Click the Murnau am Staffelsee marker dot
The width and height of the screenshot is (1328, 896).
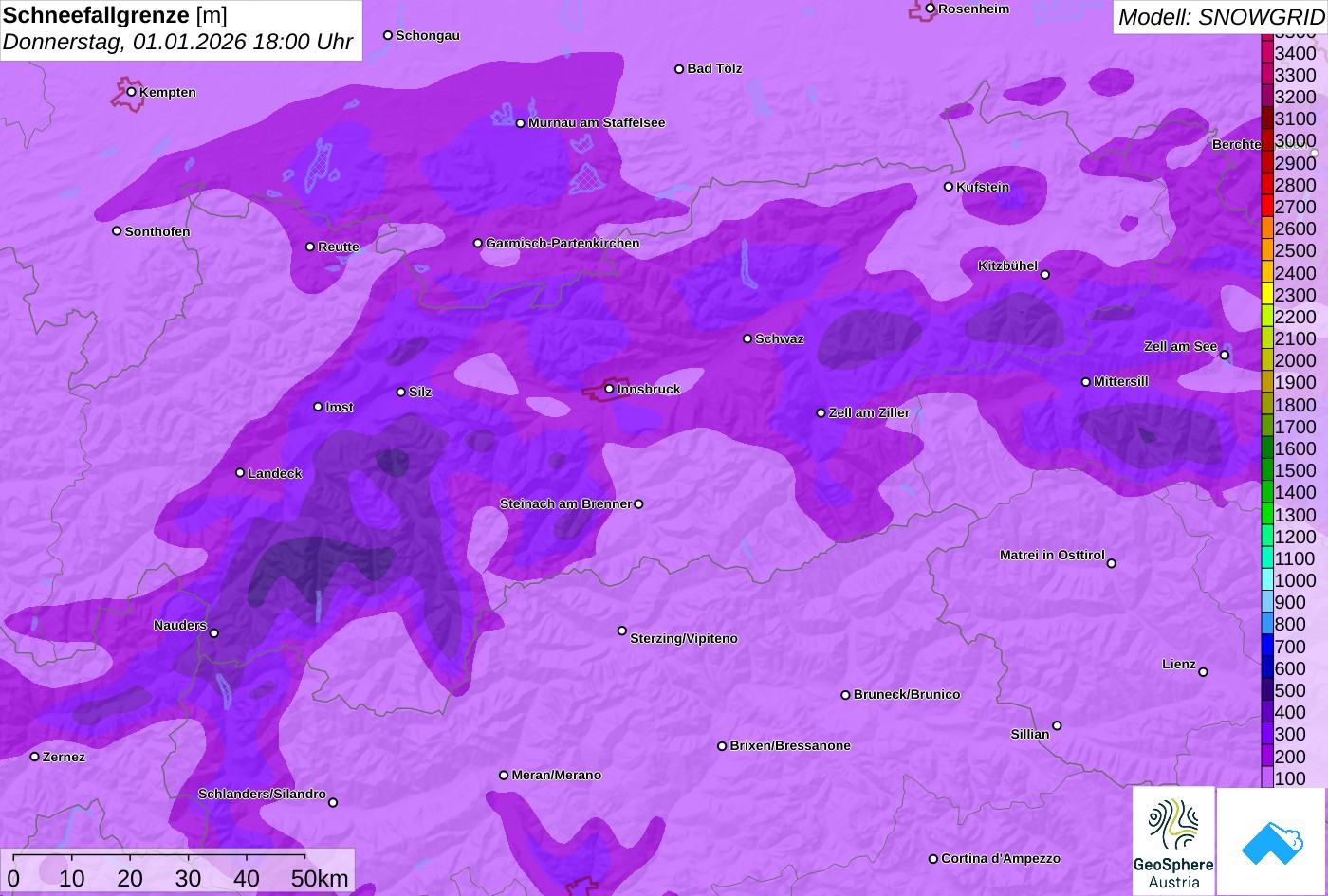click(x=521, y=123)
